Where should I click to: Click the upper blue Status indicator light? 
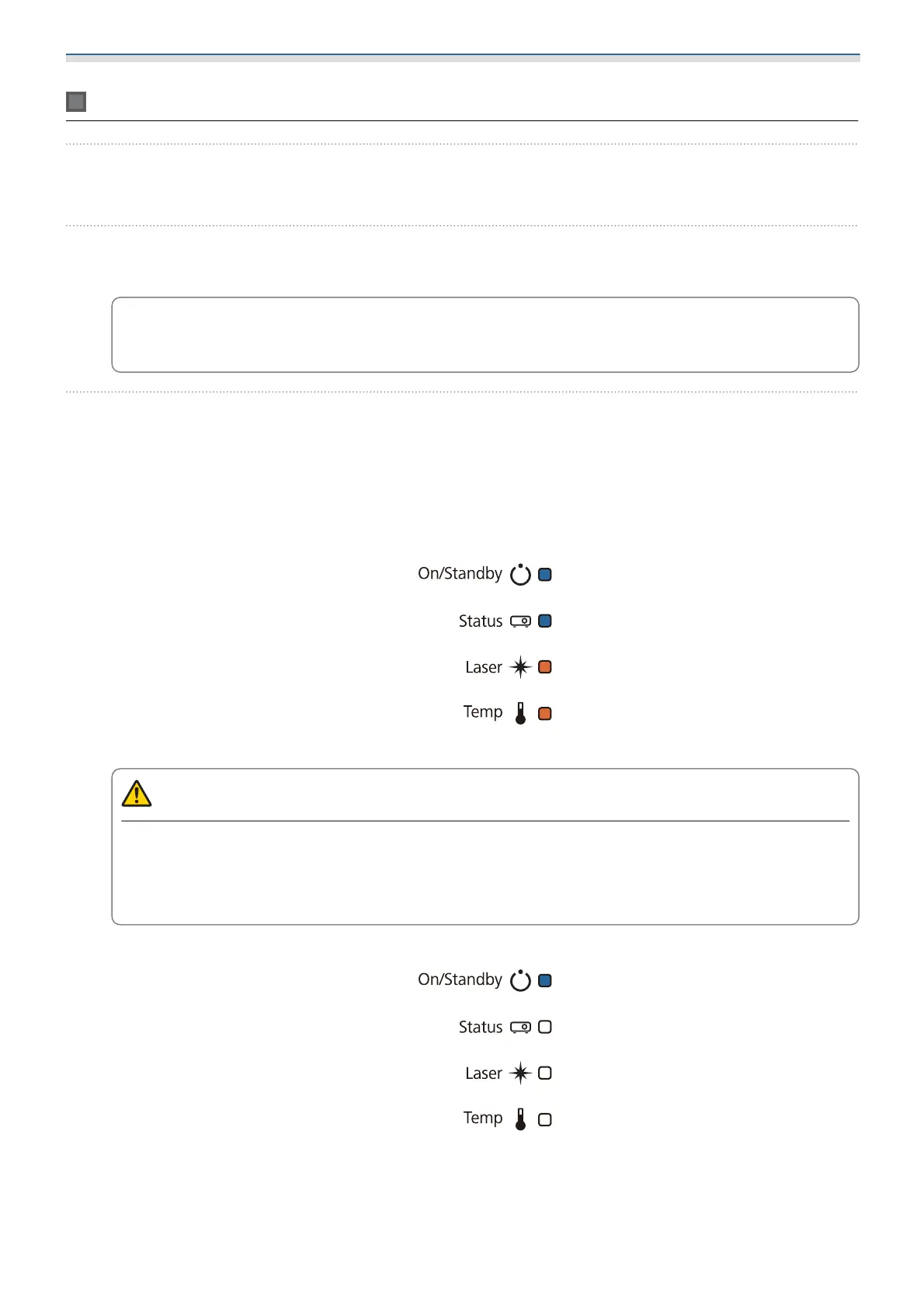tap(545, 621)
